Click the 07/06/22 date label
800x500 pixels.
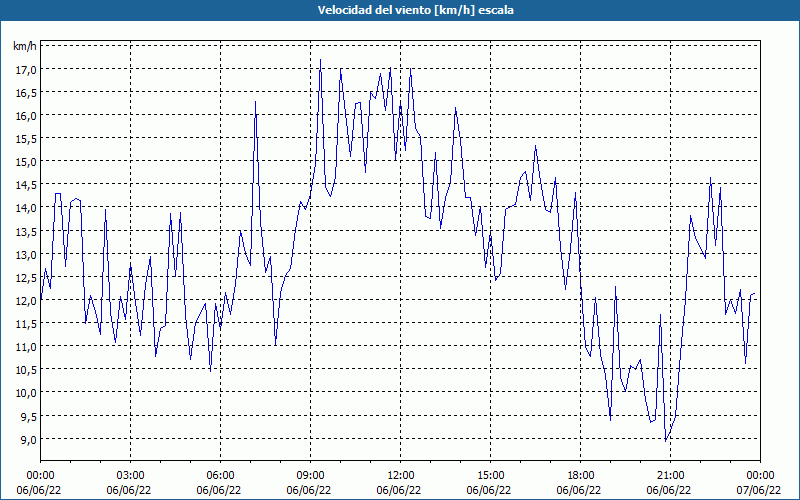758,490
